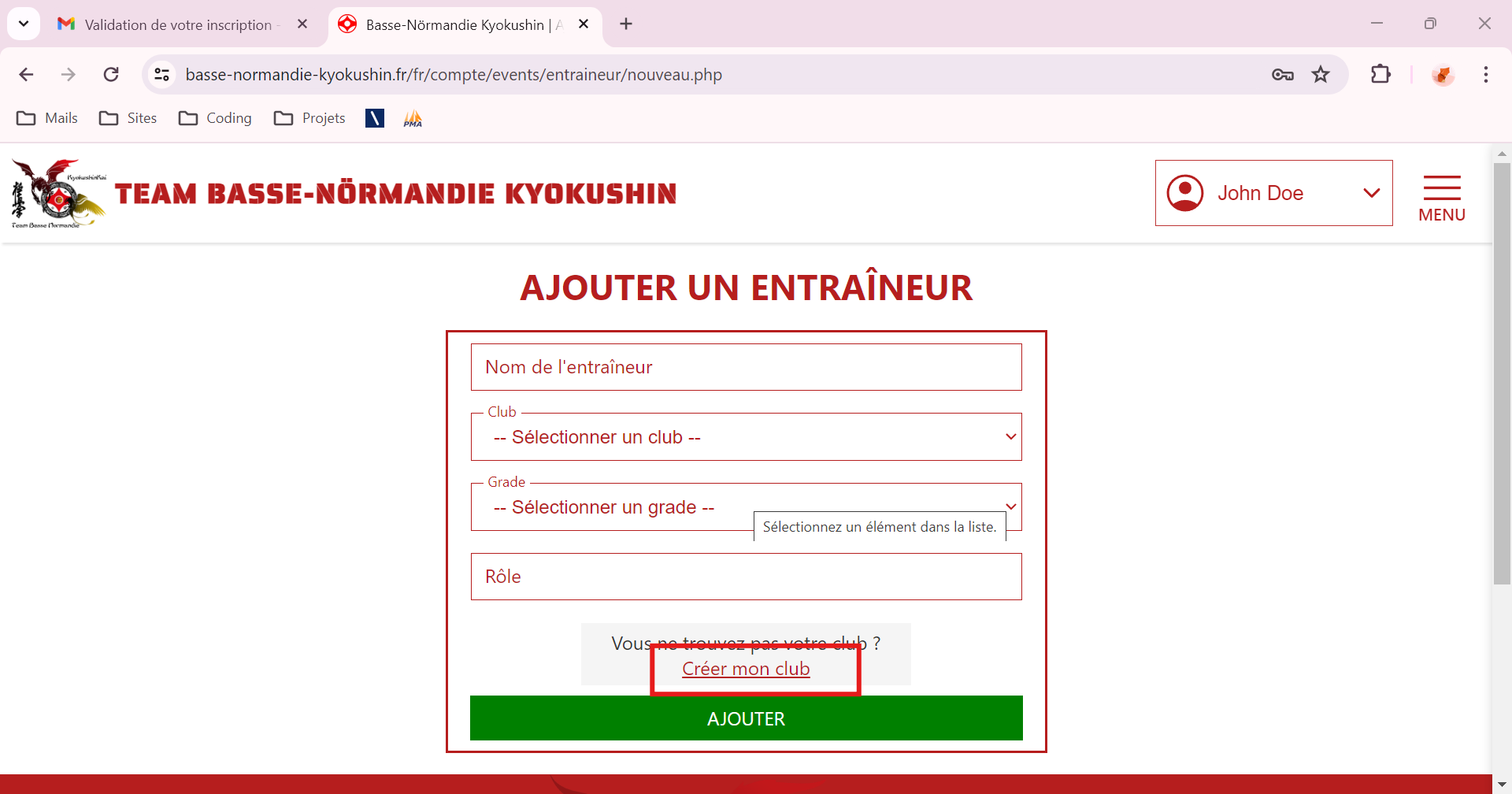The height and width of the screenshot is (794, 1512).
Task: Reload the current page
Action: [111, 75]
